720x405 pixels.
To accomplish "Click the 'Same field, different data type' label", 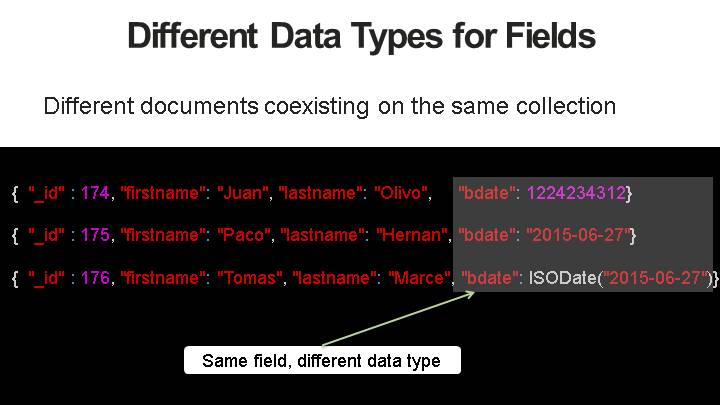I will point(321,361).
